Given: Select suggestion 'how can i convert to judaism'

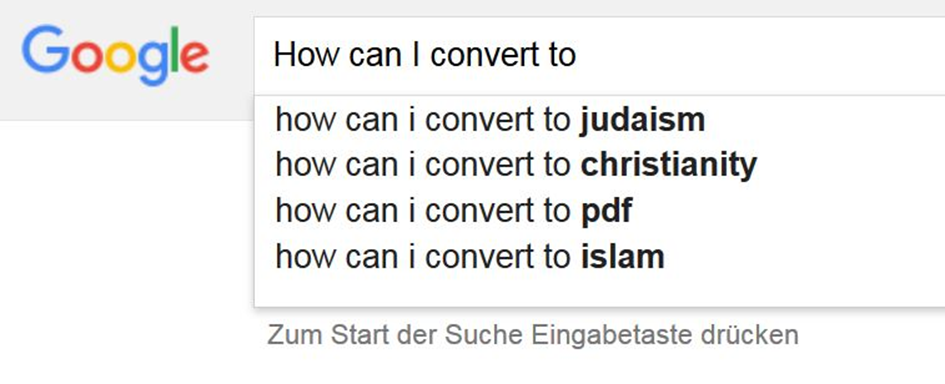Looking at the screenshot, I should coord(600,120).
